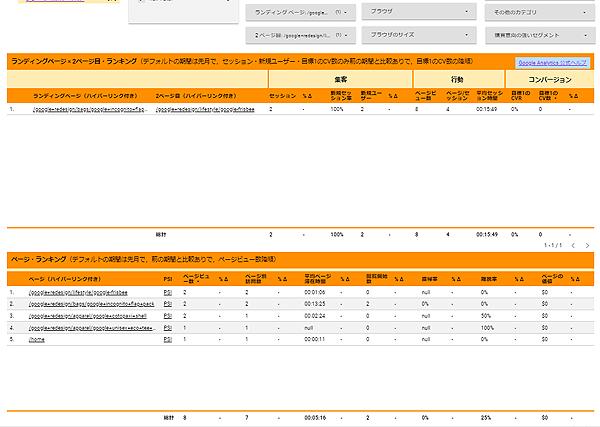Open the /home page link
This screenshot has height=427, width=600.
pyautogui.click(x=37, y=340)
